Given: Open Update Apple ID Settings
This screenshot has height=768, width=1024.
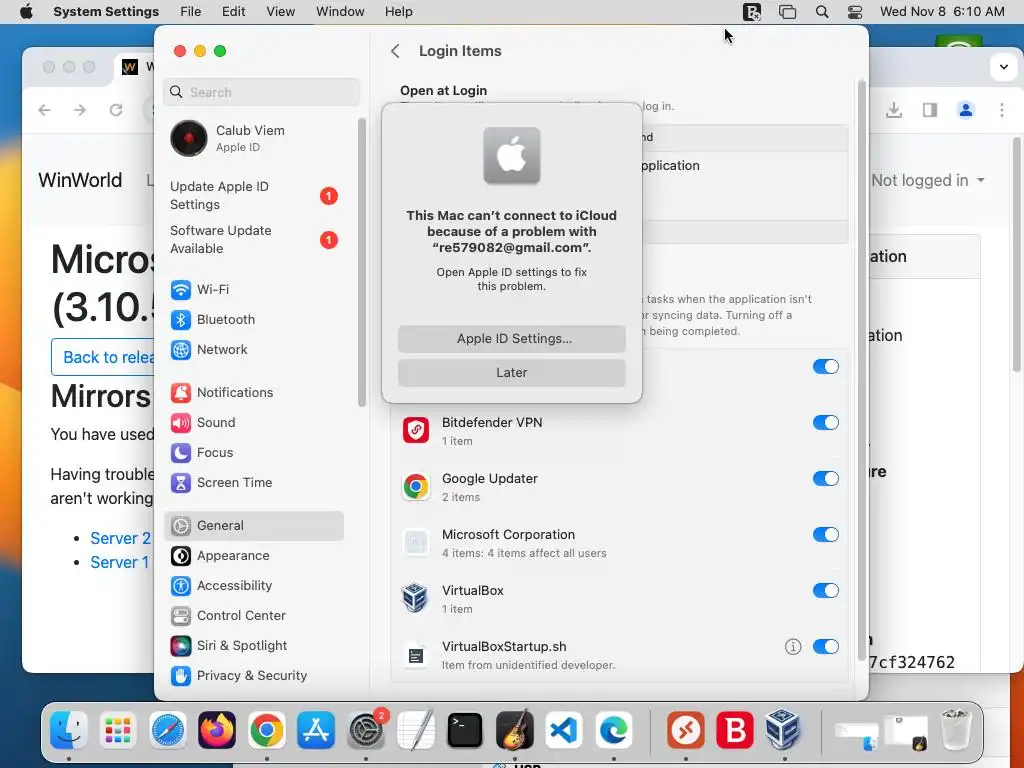Looking at the screenshot, I should (253, 195).
